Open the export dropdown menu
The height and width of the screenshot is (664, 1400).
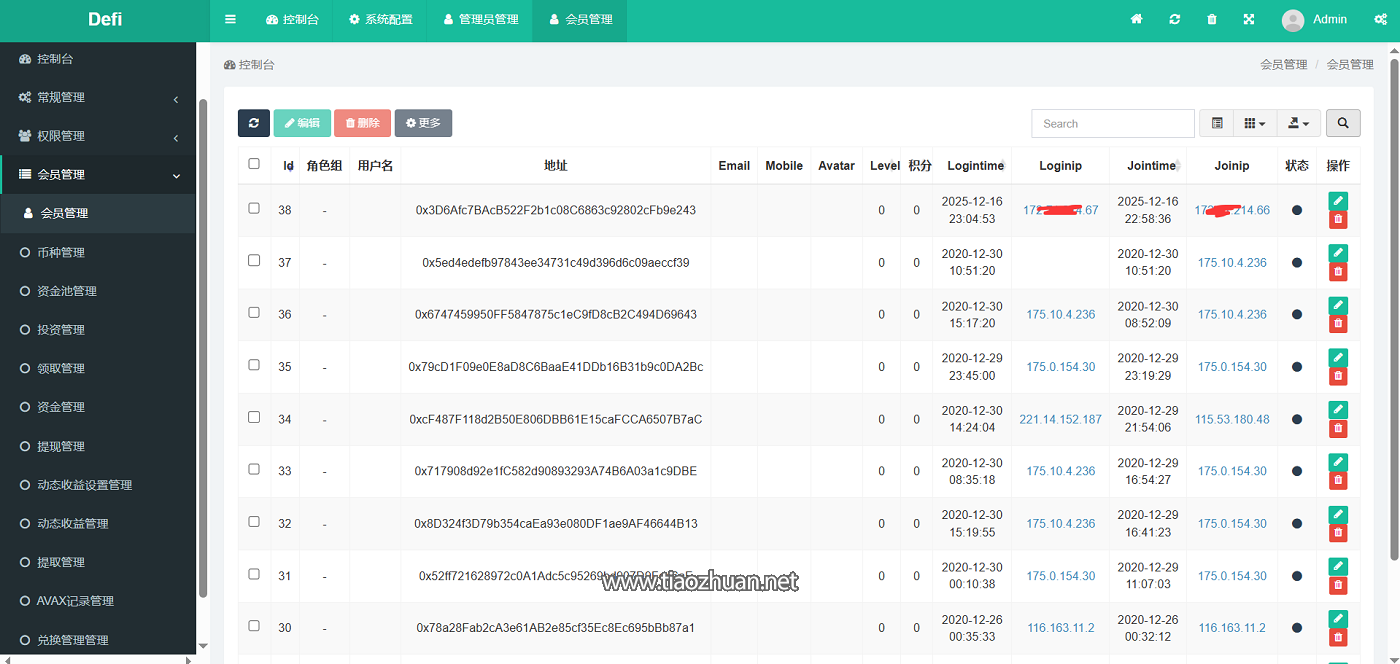click(x=1298, y=123)
